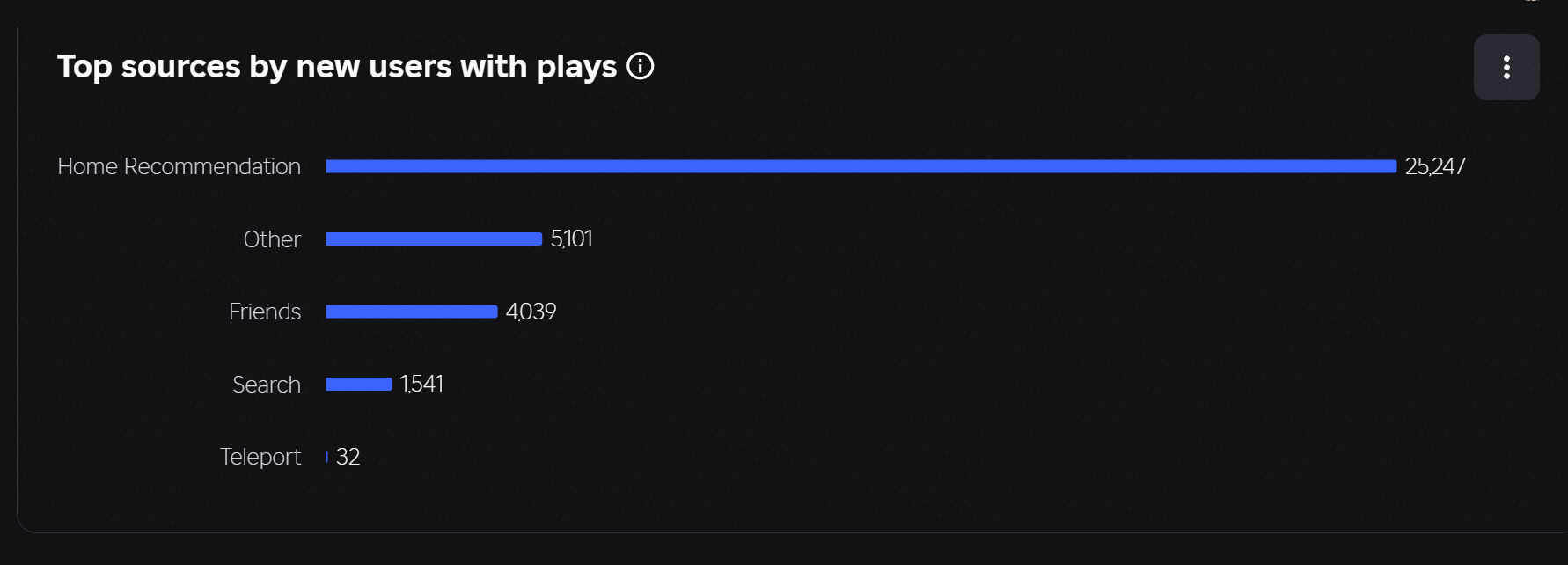Click the Home Recommendation bar
This screenshot has height=565, width=1568.
[861, 166]
